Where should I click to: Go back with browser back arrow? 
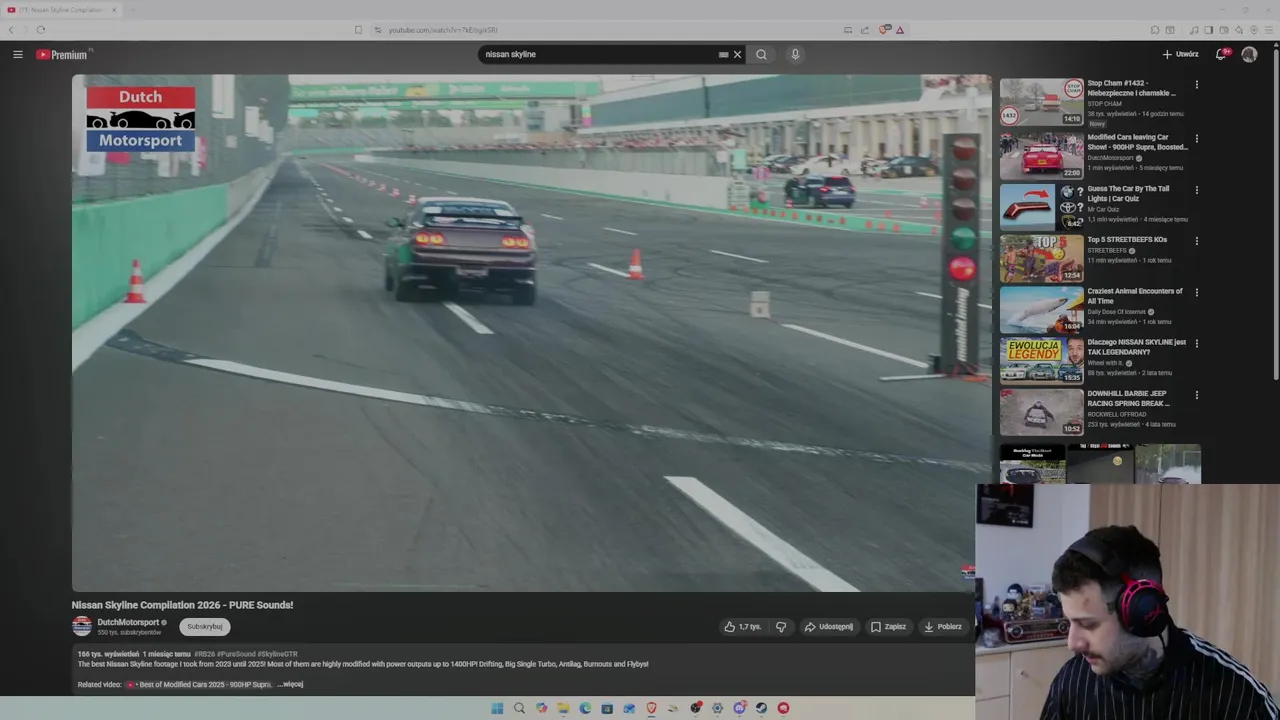point(12,30)
